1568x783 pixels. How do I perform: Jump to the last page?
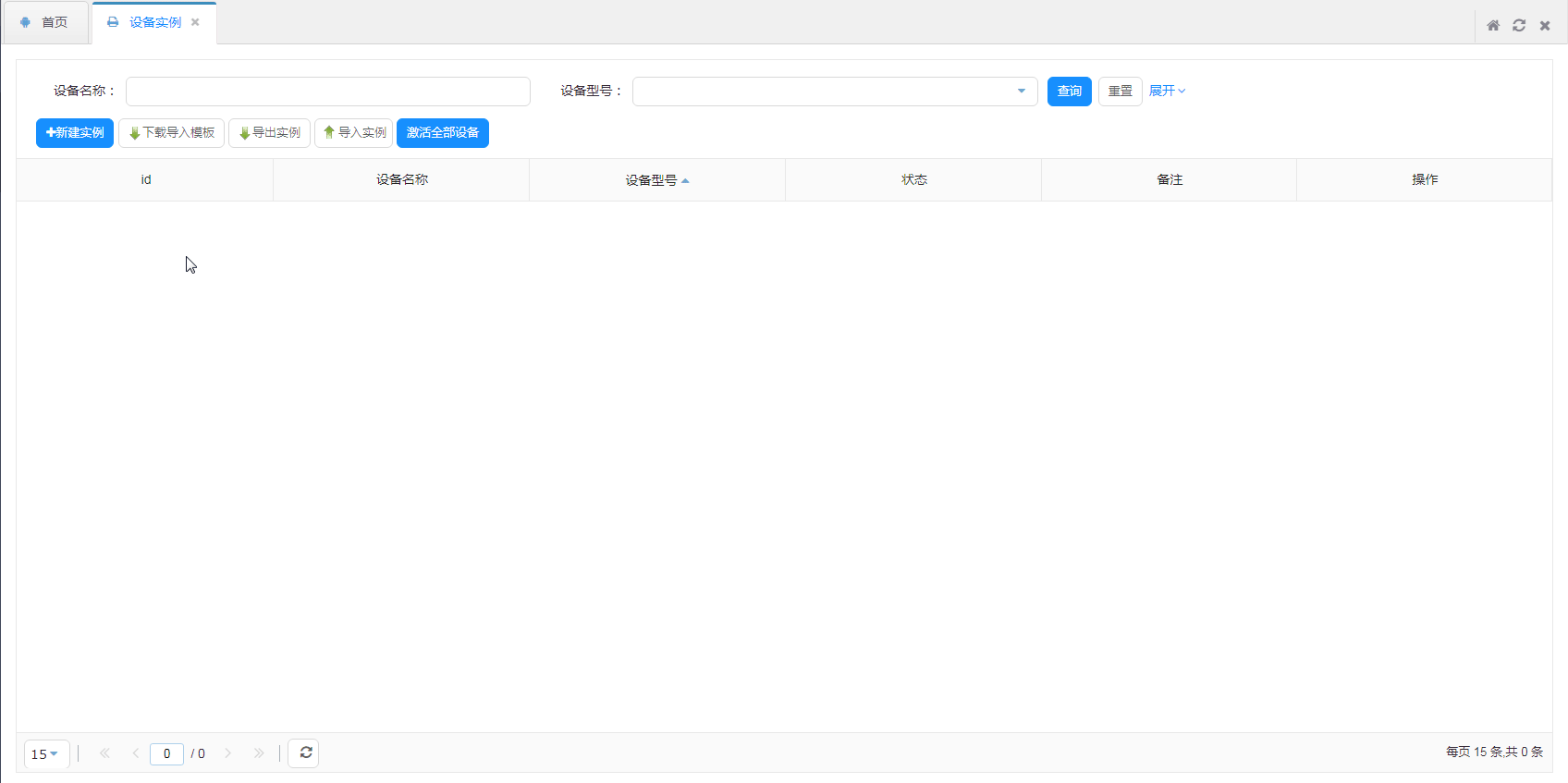point(259,753)
